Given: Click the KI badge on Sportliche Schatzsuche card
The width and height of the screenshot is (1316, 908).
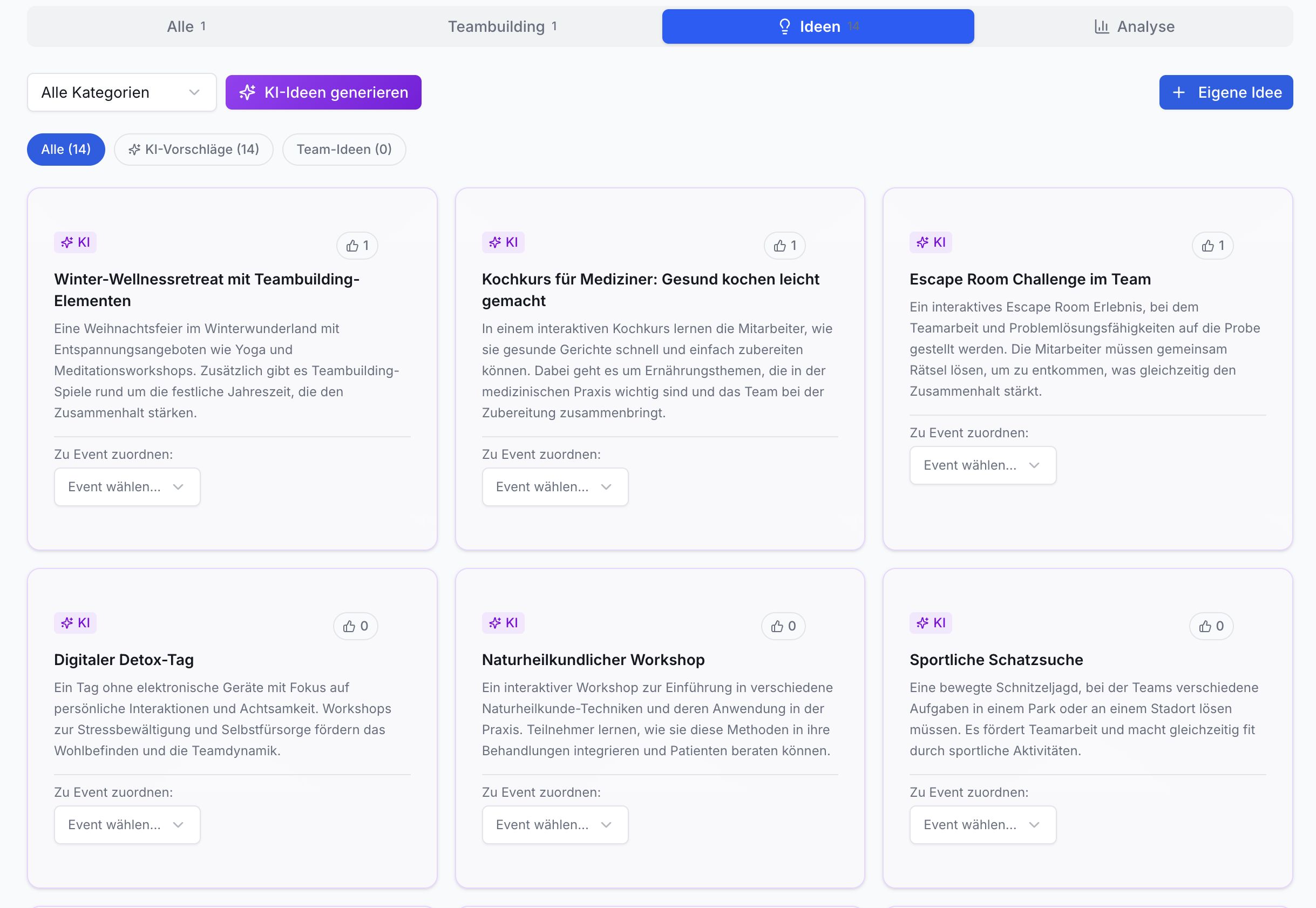Looking at the screenshot, I should (931, 623).
